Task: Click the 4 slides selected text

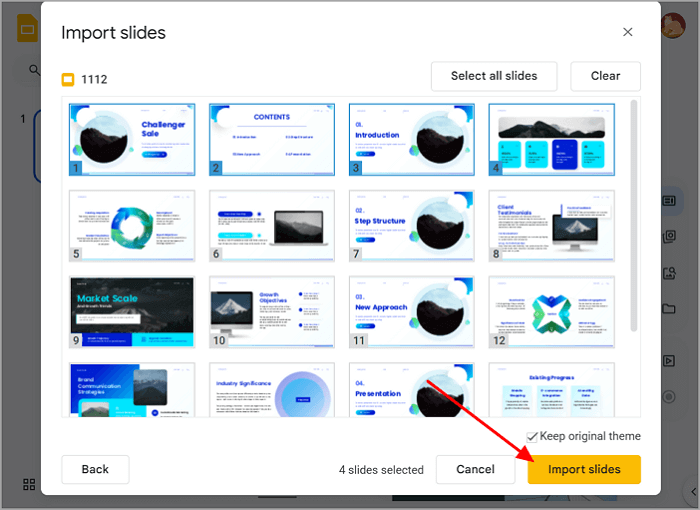Action: click(x=381, y=470)
